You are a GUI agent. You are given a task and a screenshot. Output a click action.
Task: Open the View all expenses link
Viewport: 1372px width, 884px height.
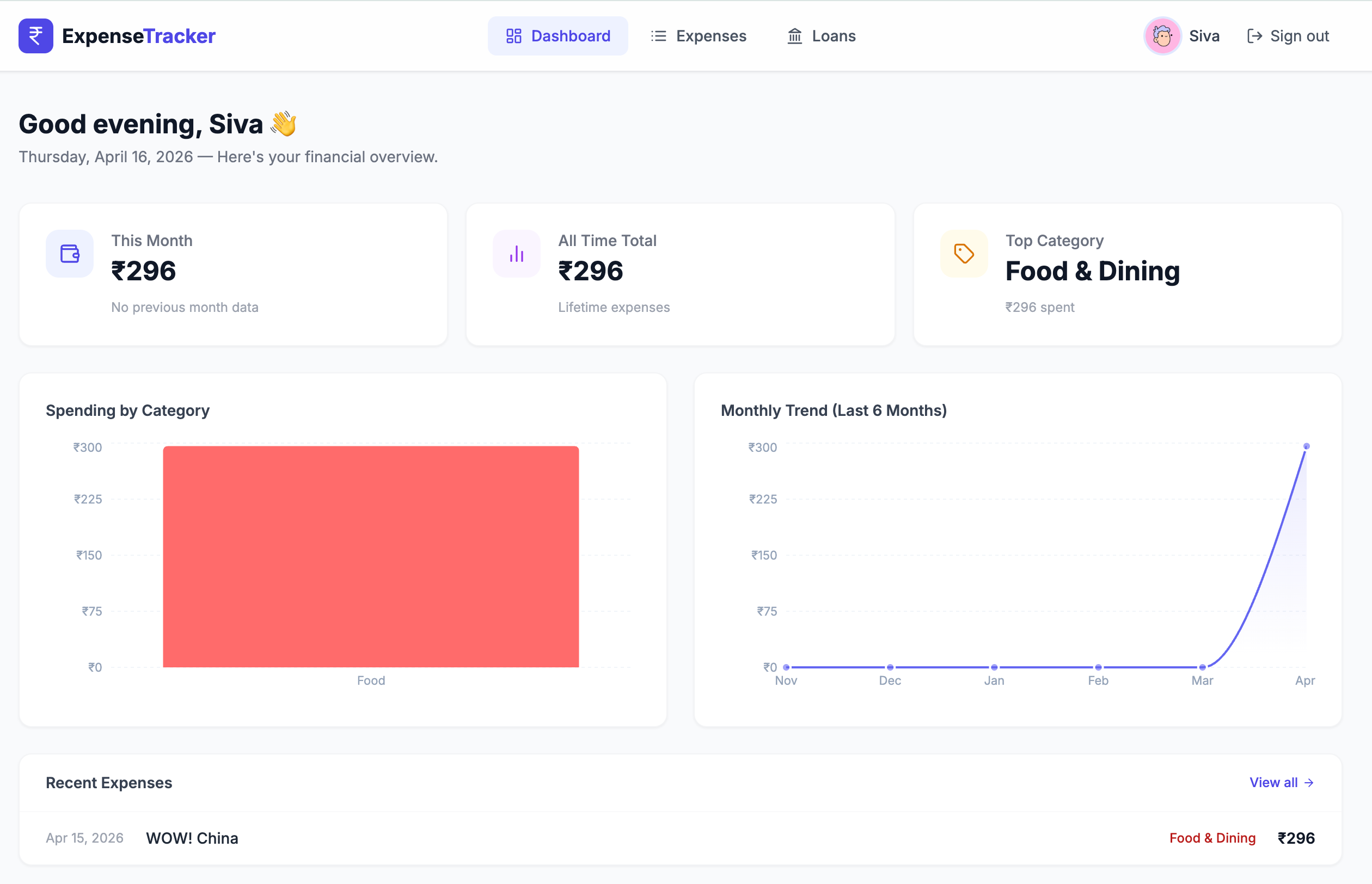tap(1281, 782)
